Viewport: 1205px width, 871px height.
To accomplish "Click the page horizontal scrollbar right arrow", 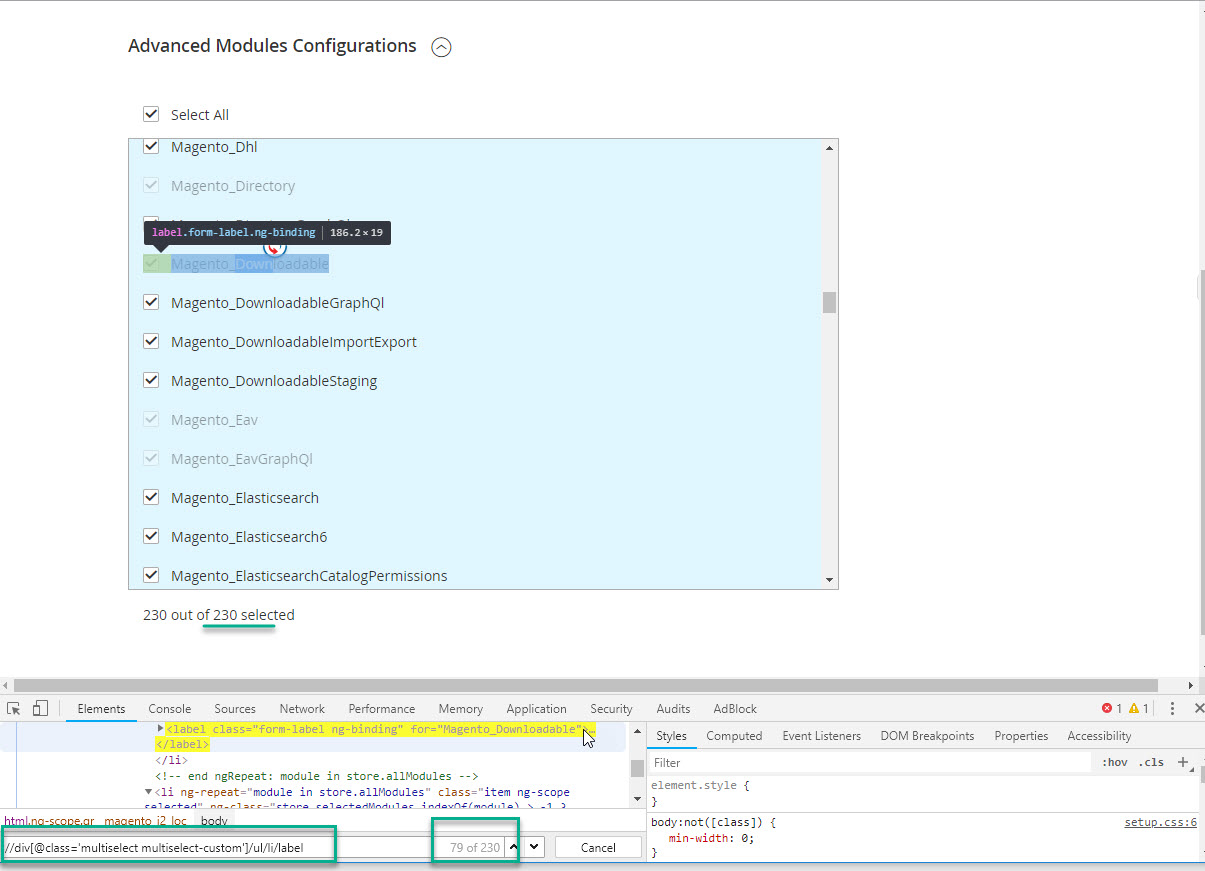I will click(x=1190, y=685).
